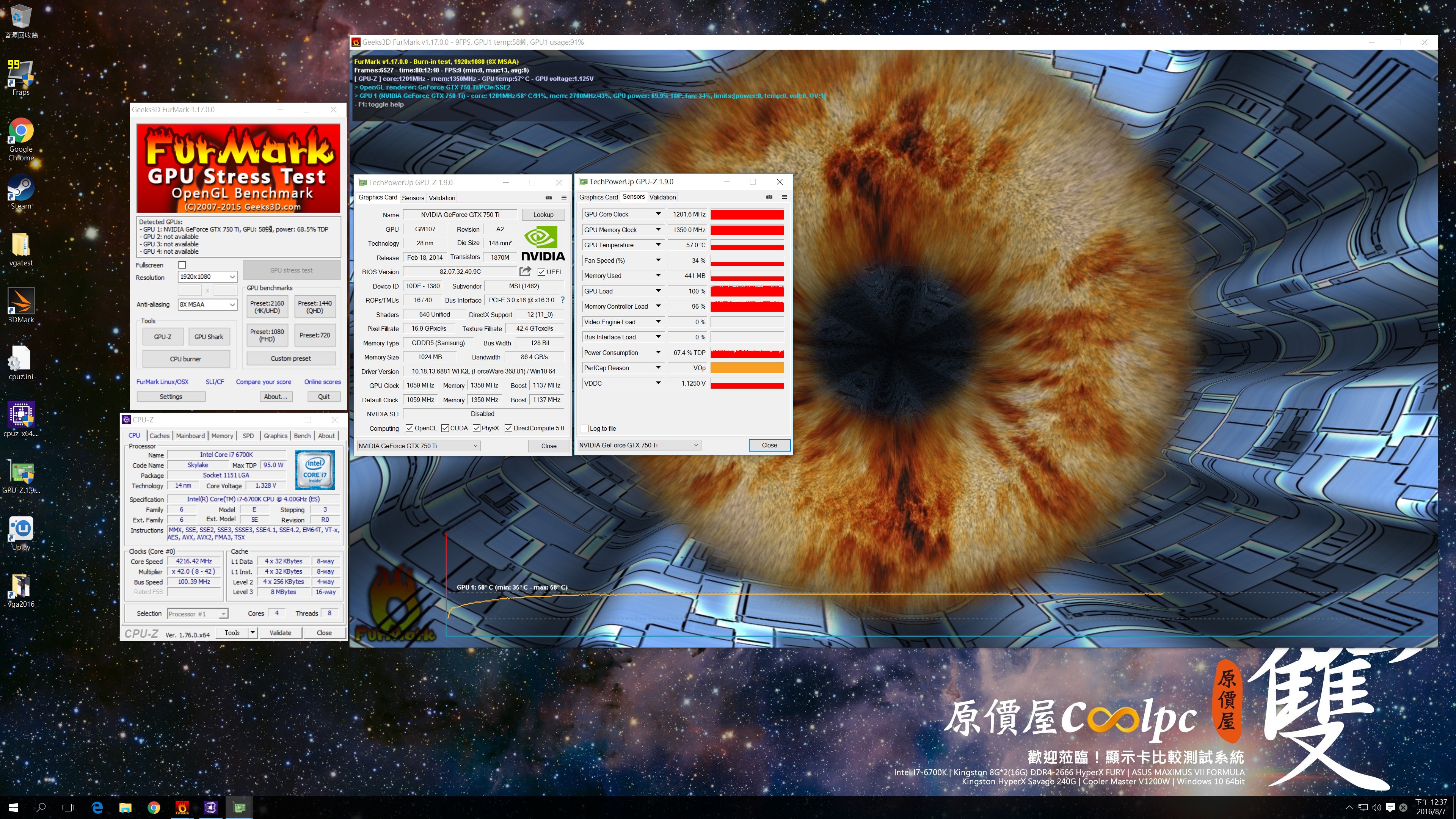
Task: Expand the GPU Temperature sensor dropdown
Action: click(x=658, y=245)
